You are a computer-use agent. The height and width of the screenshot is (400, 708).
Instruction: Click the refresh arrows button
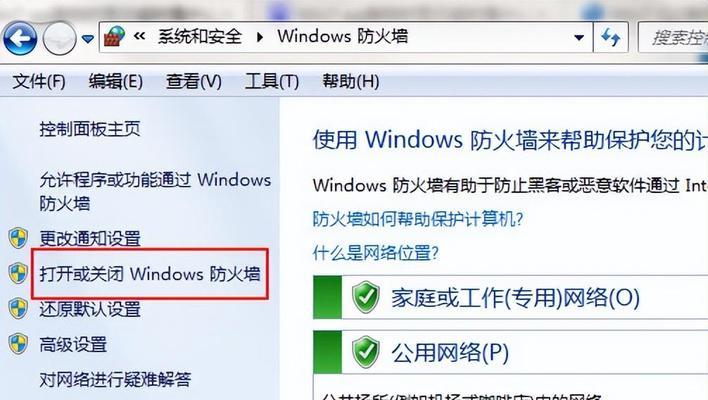(610, 37)
